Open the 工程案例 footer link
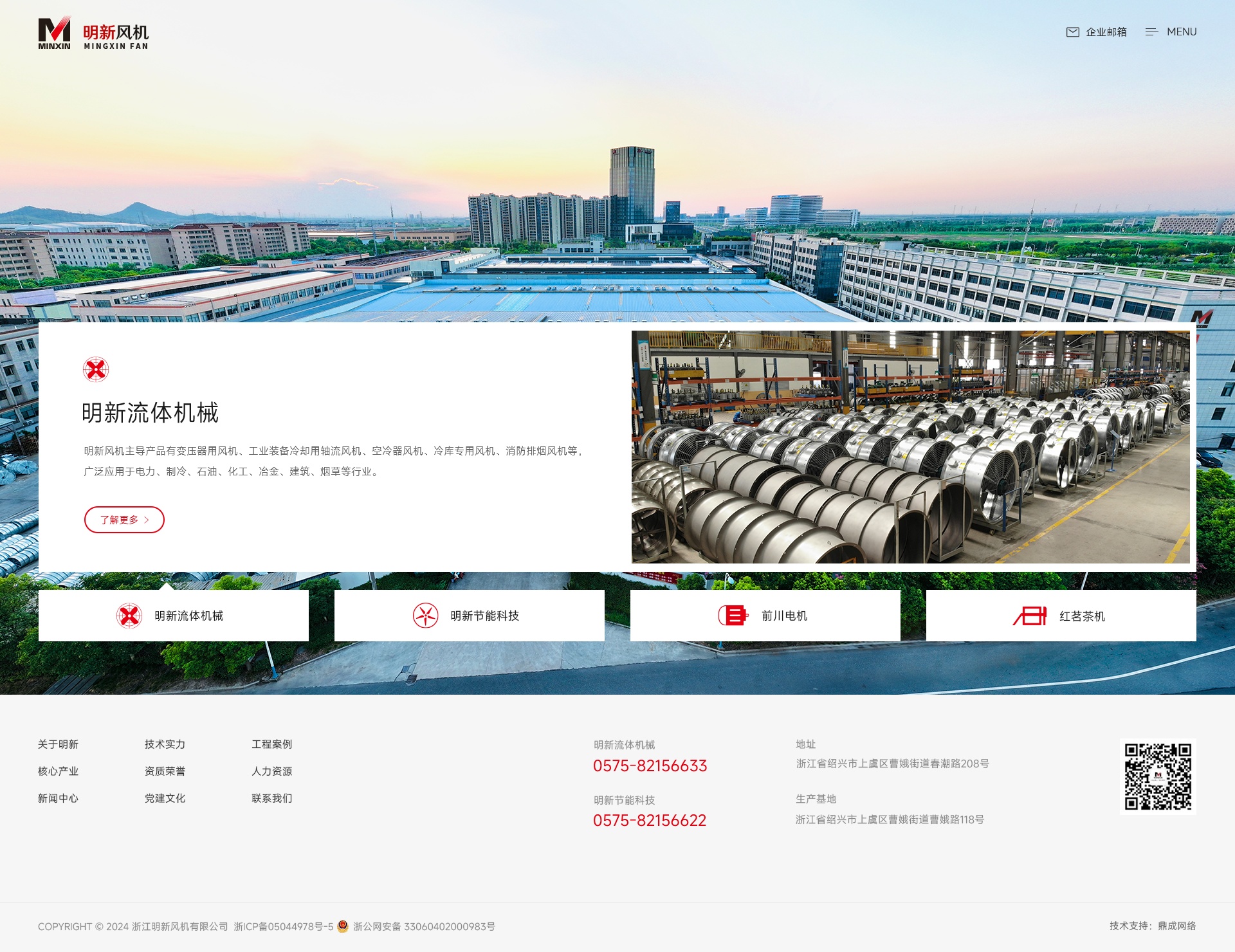Viewport: 1235px width, 952px height. coord(271,744)
